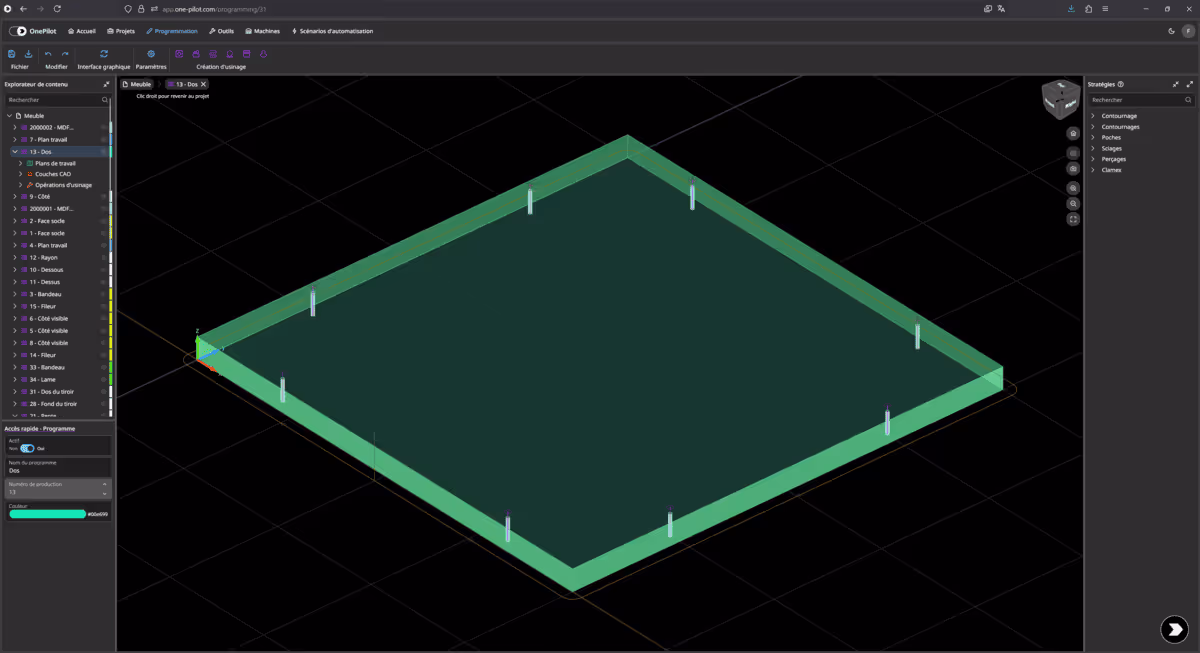
Task: Open the Accueil menu
Action: click(81, 31)
